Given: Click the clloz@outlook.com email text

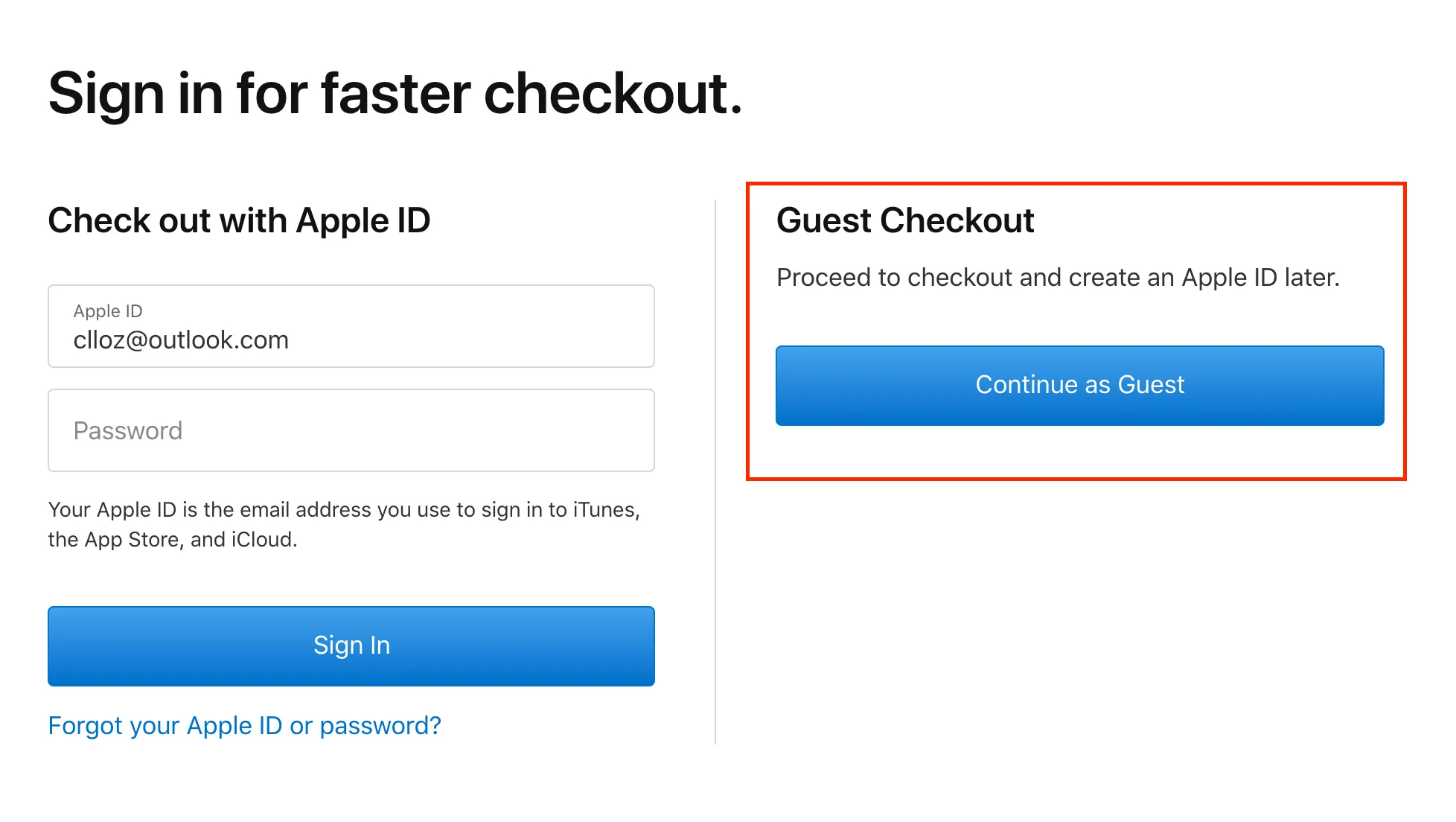Looking at the screenshot, I should [181, 340].
